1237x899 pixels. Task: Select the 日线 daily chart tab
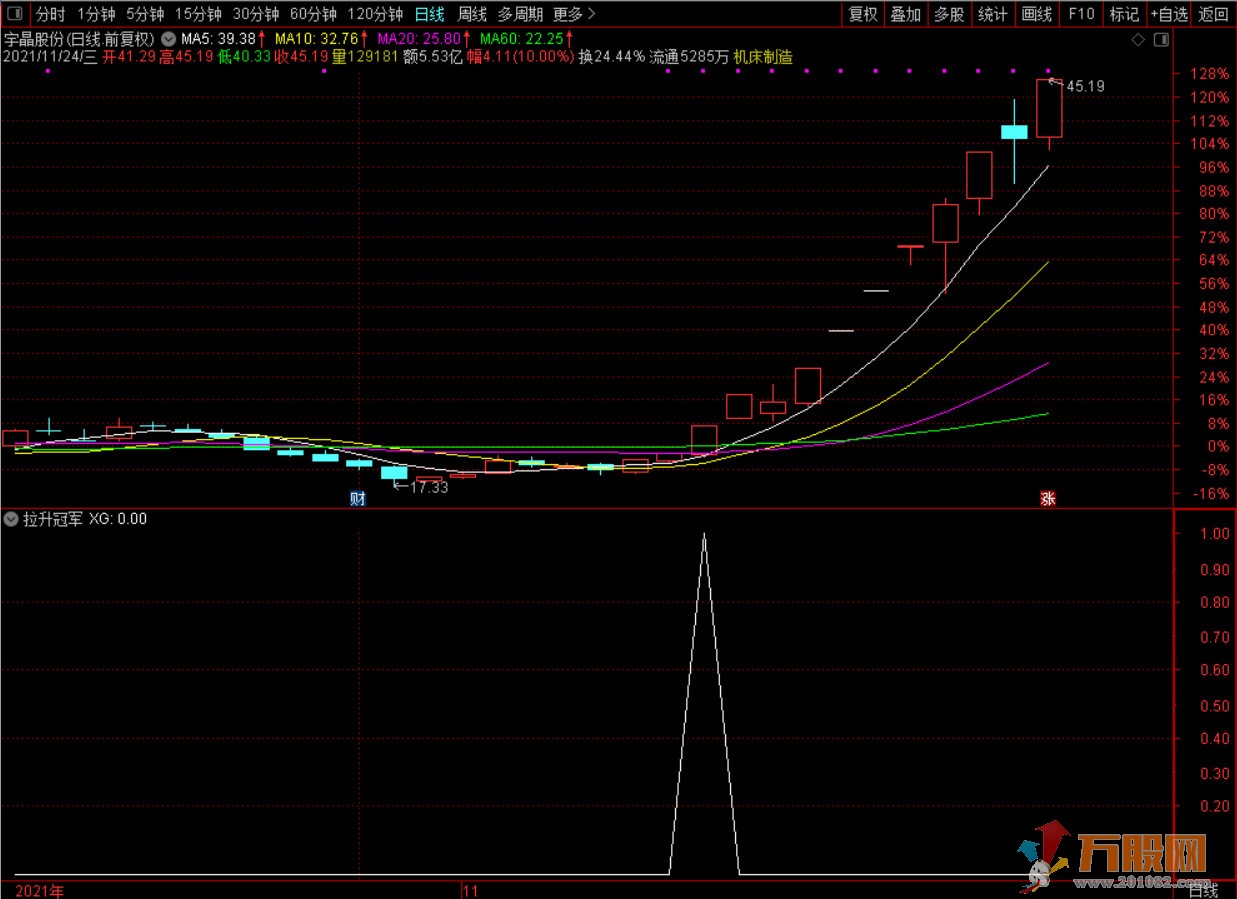coord(429,14)
